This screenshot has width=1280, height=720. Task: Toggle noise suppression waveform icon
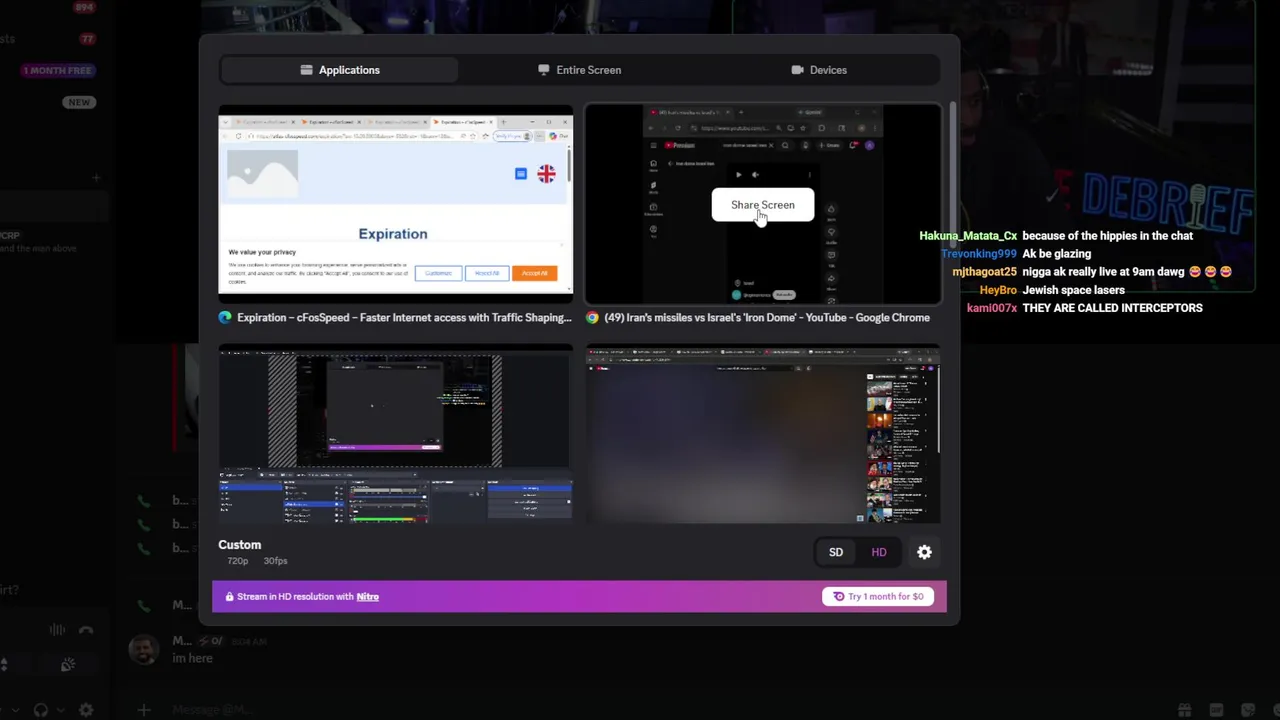coord(57,630)
